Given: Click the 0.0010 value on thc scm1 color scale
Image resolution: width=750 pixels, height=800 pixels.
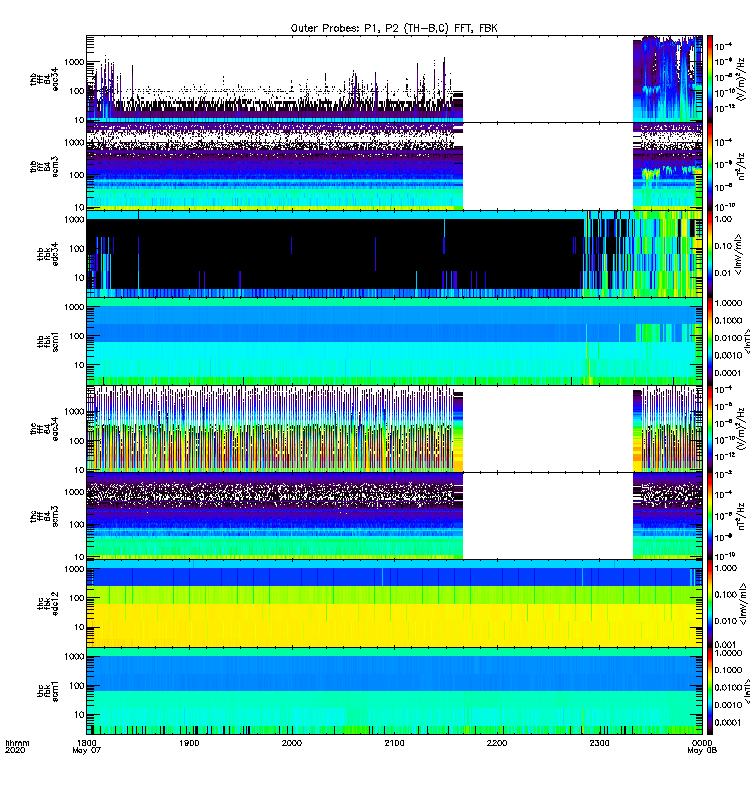Looking at the screenshot, I should [x=728, y=705].
